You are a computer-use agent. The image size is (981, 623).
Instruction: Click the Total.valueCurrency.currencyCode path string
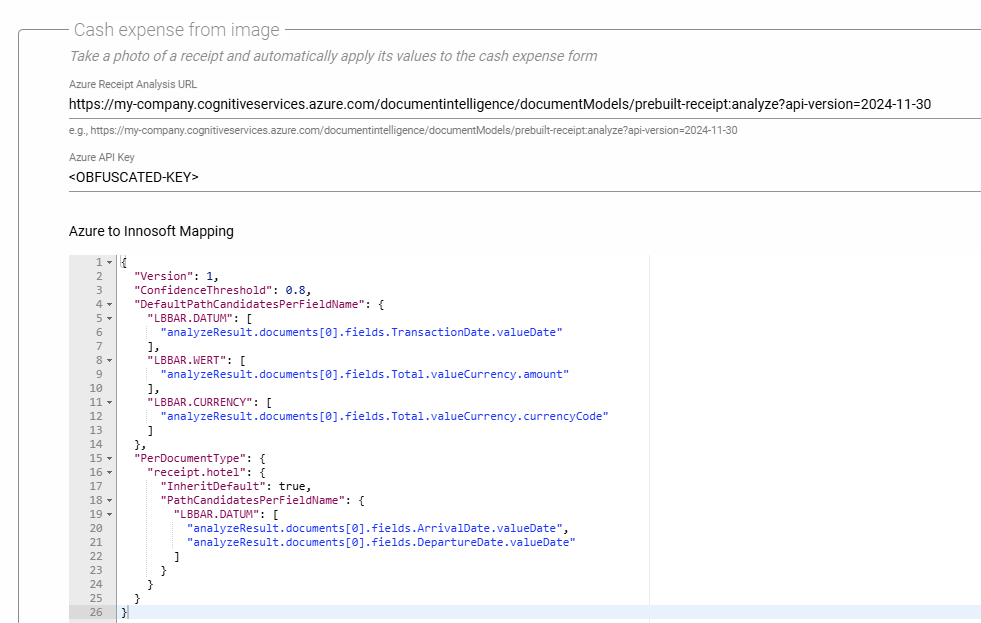(384, 416)
